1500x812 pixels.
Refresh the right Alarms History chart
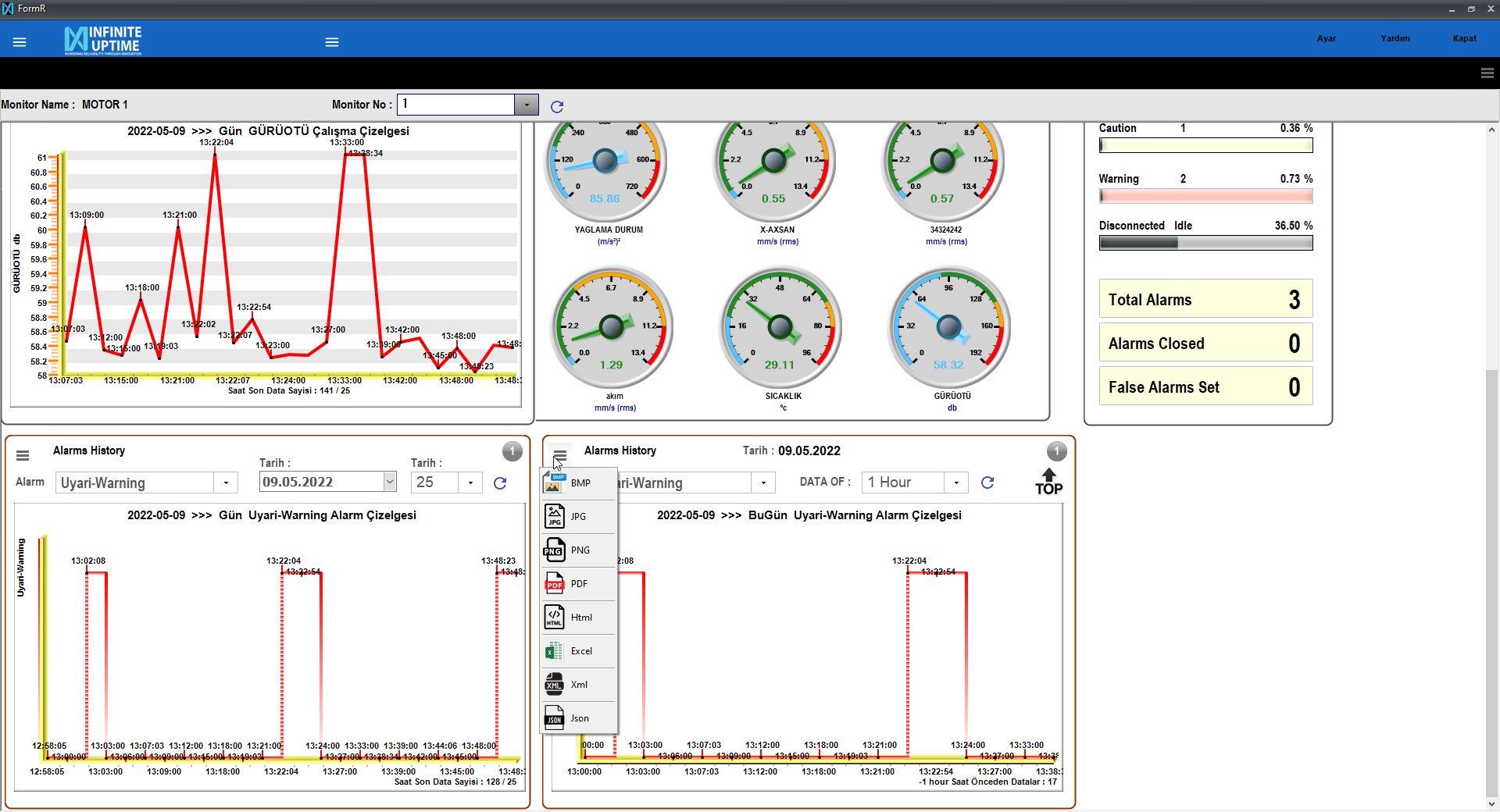click(x=987, y=483)
